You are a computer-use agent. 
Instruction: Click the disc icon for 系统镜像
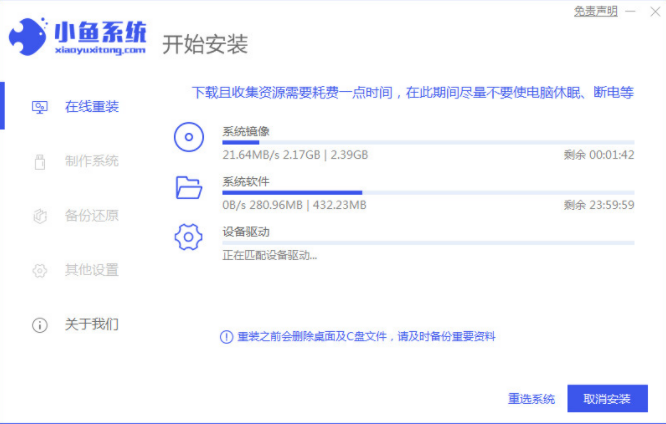[189, 138]
